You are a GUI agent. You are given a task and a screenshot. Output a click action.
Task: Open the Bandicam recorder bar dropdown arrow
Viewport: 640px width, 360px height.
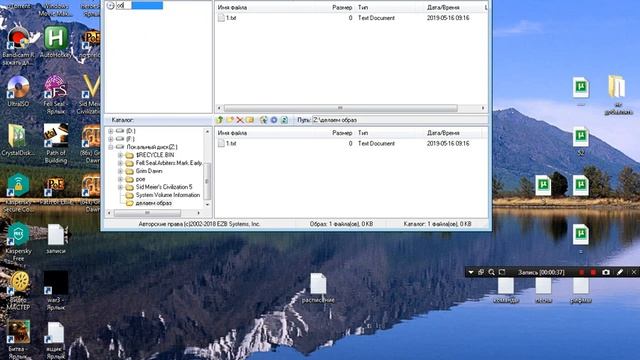(471, 272)
